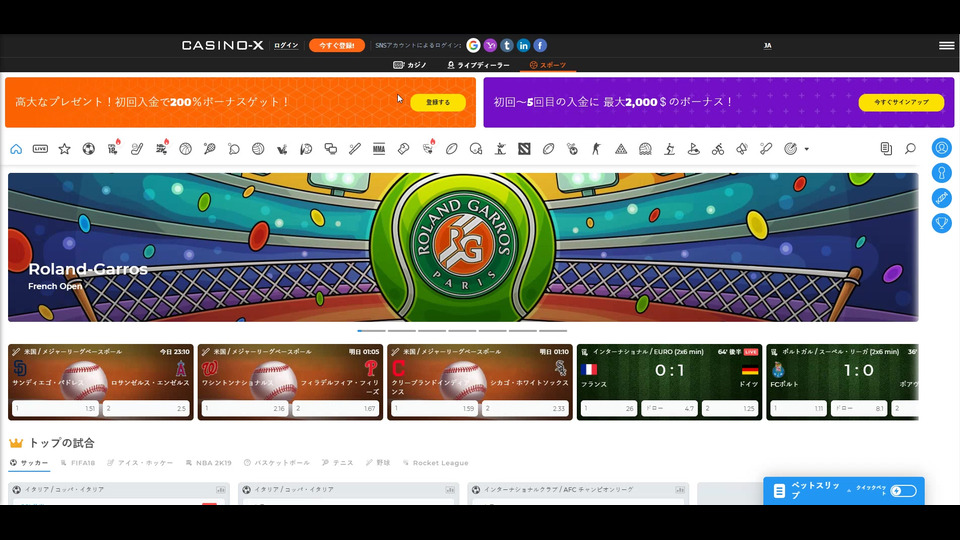
Task: Click 登録する on orange bonus banner
Action: click(438, 102)
